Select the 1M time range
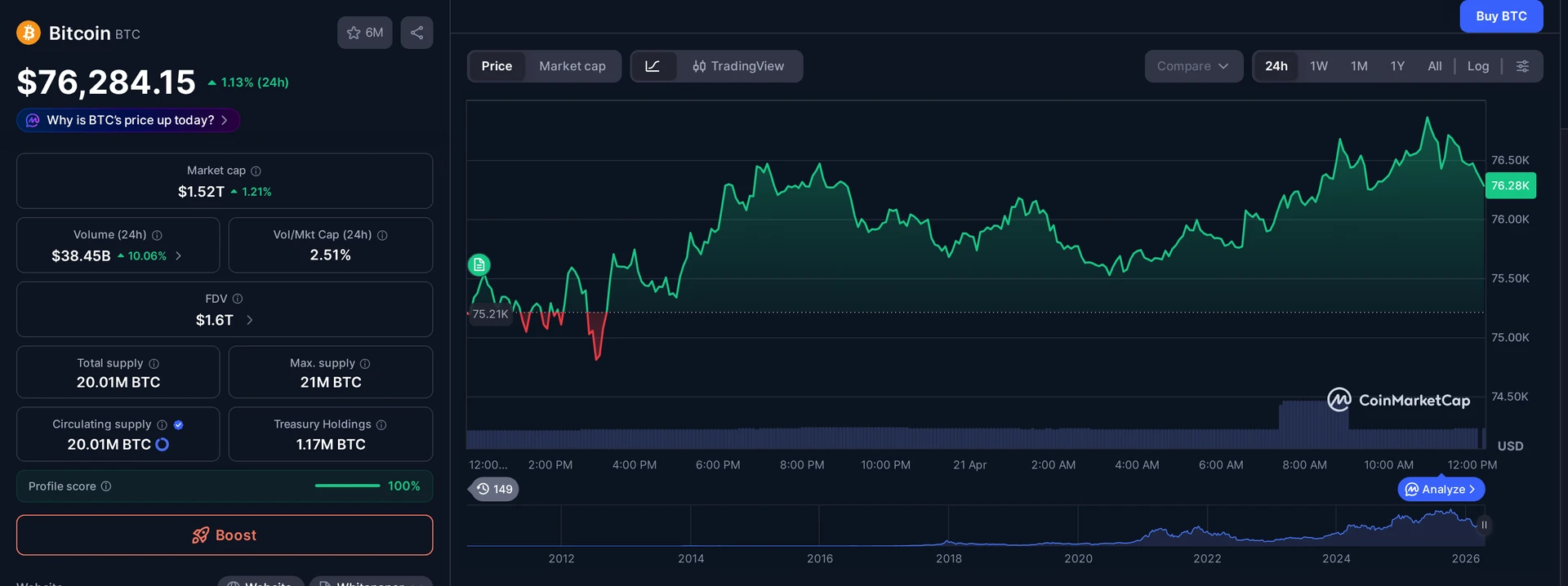This screenshot has width=1568, height=586. tap(1359, 66)
